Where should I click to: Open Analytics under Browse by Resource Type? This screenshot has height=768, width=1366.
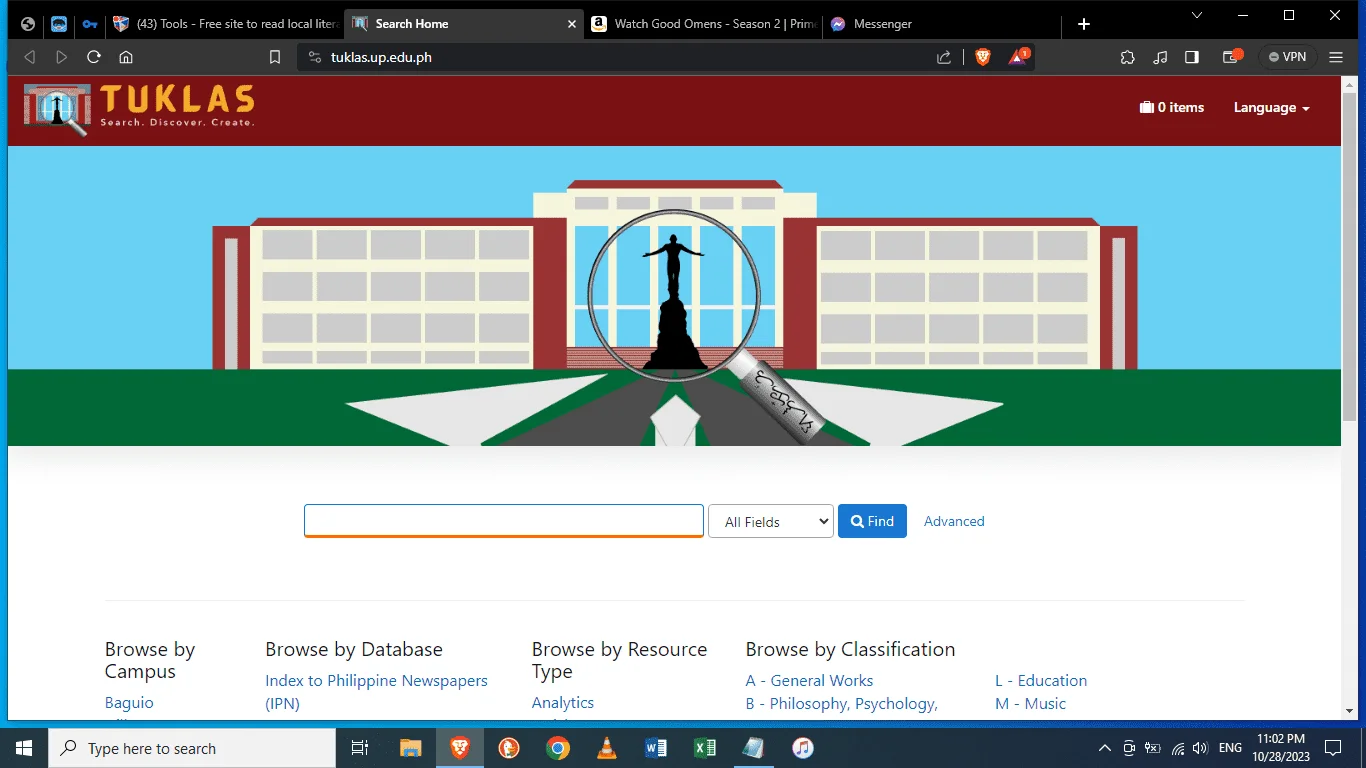click(563, 703)
